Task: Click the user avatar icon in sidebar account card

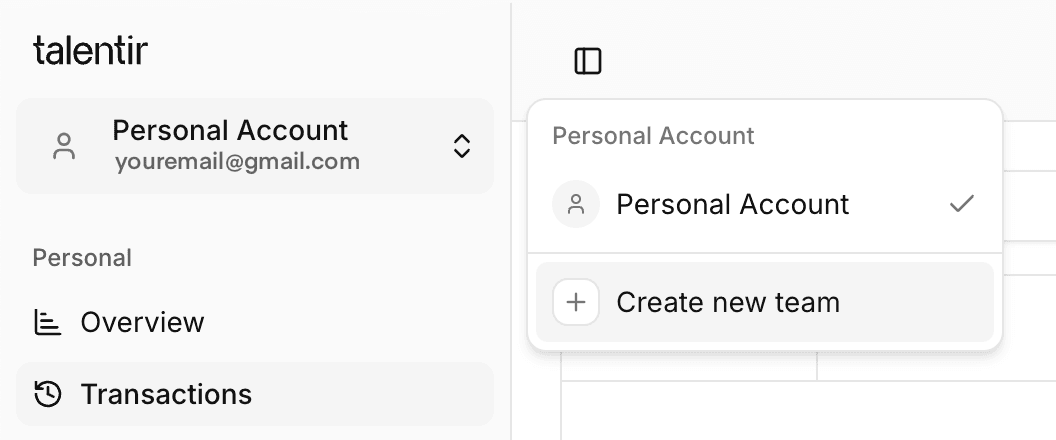Action: pos(64,146)
